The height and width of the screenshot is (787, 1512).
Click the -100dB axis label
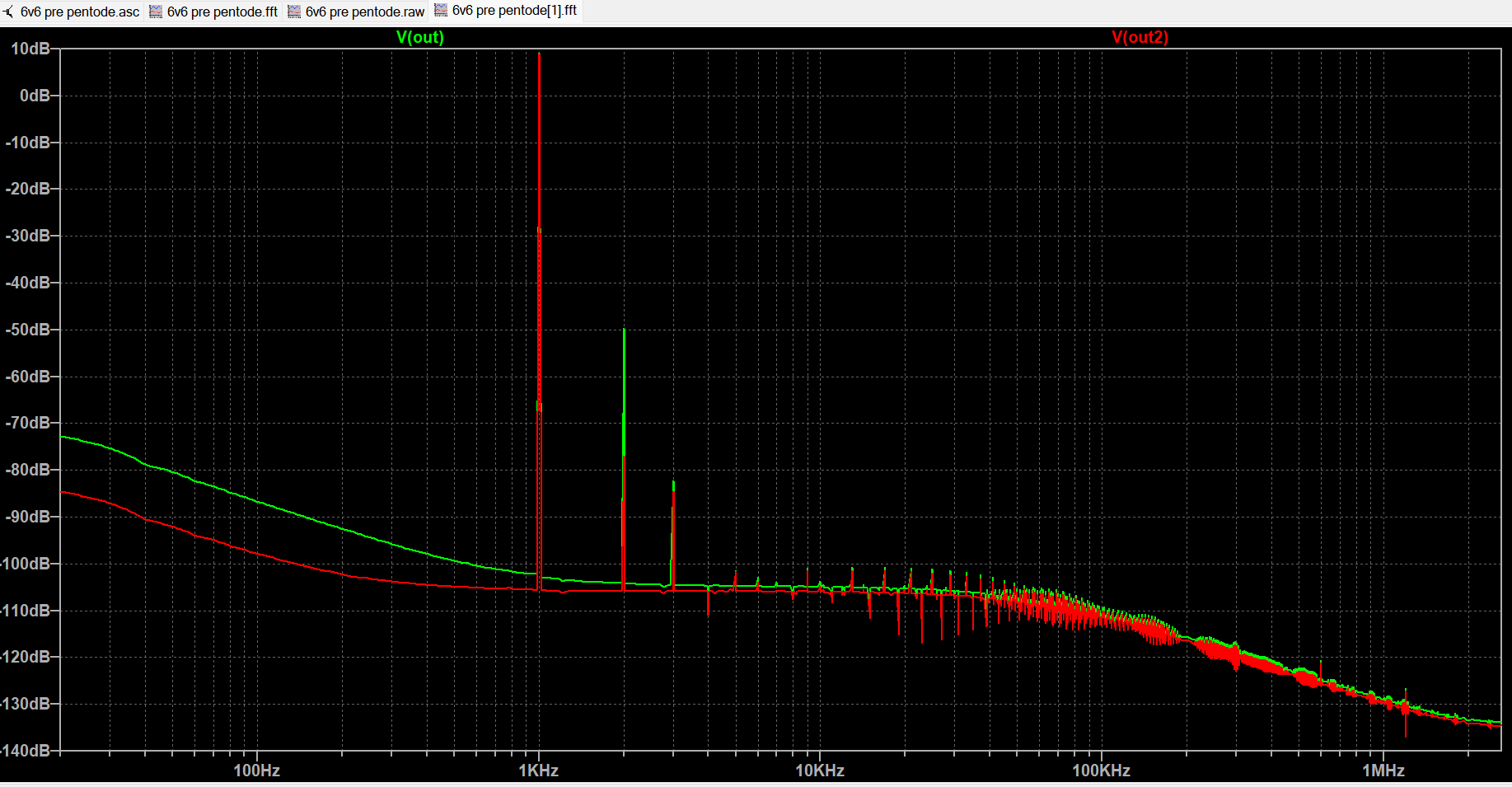pos(26,564)
